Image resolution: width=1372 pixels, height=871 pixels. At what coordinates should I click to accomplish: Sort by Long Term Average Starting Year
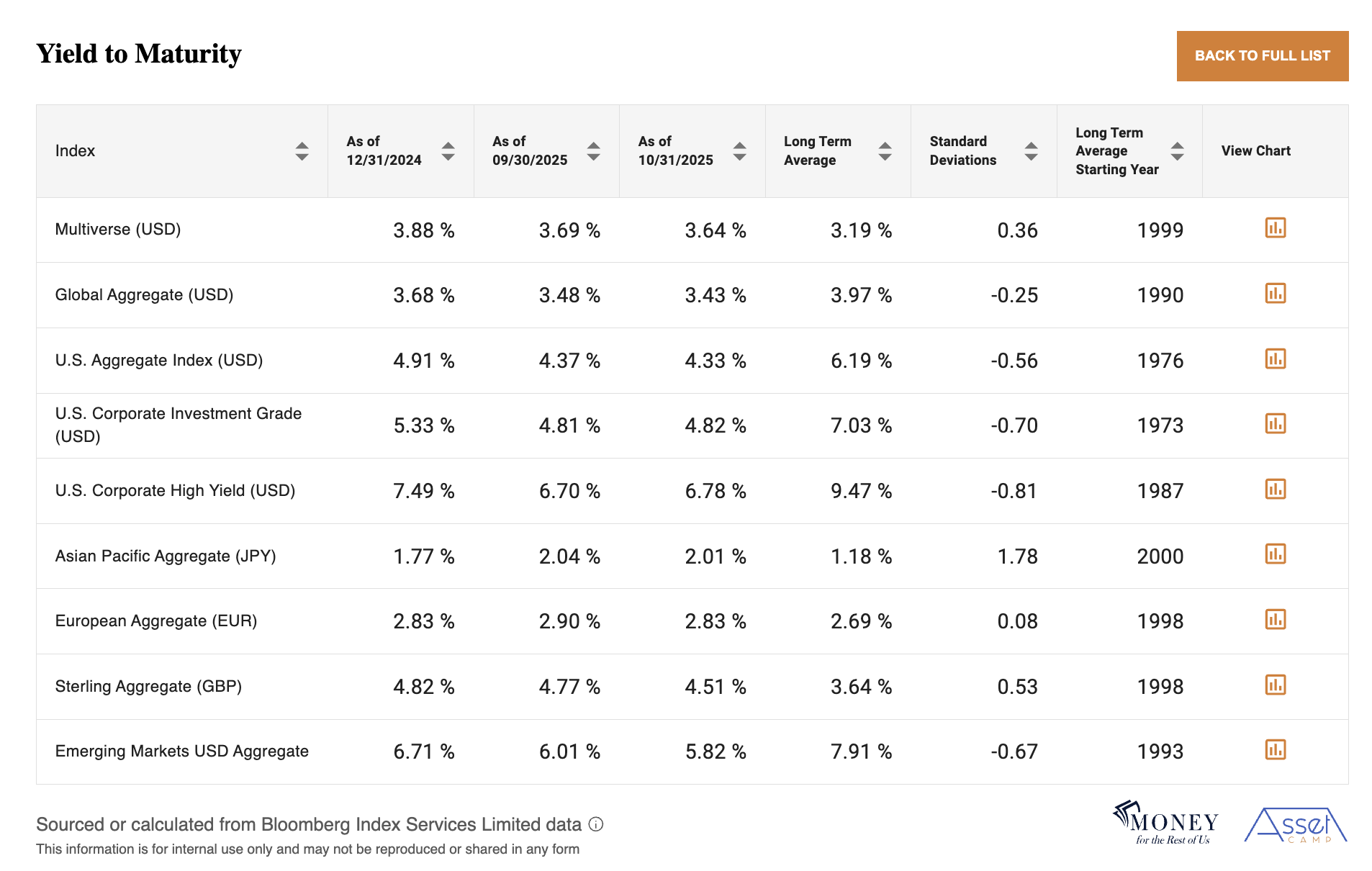[x=1177, y=151]
